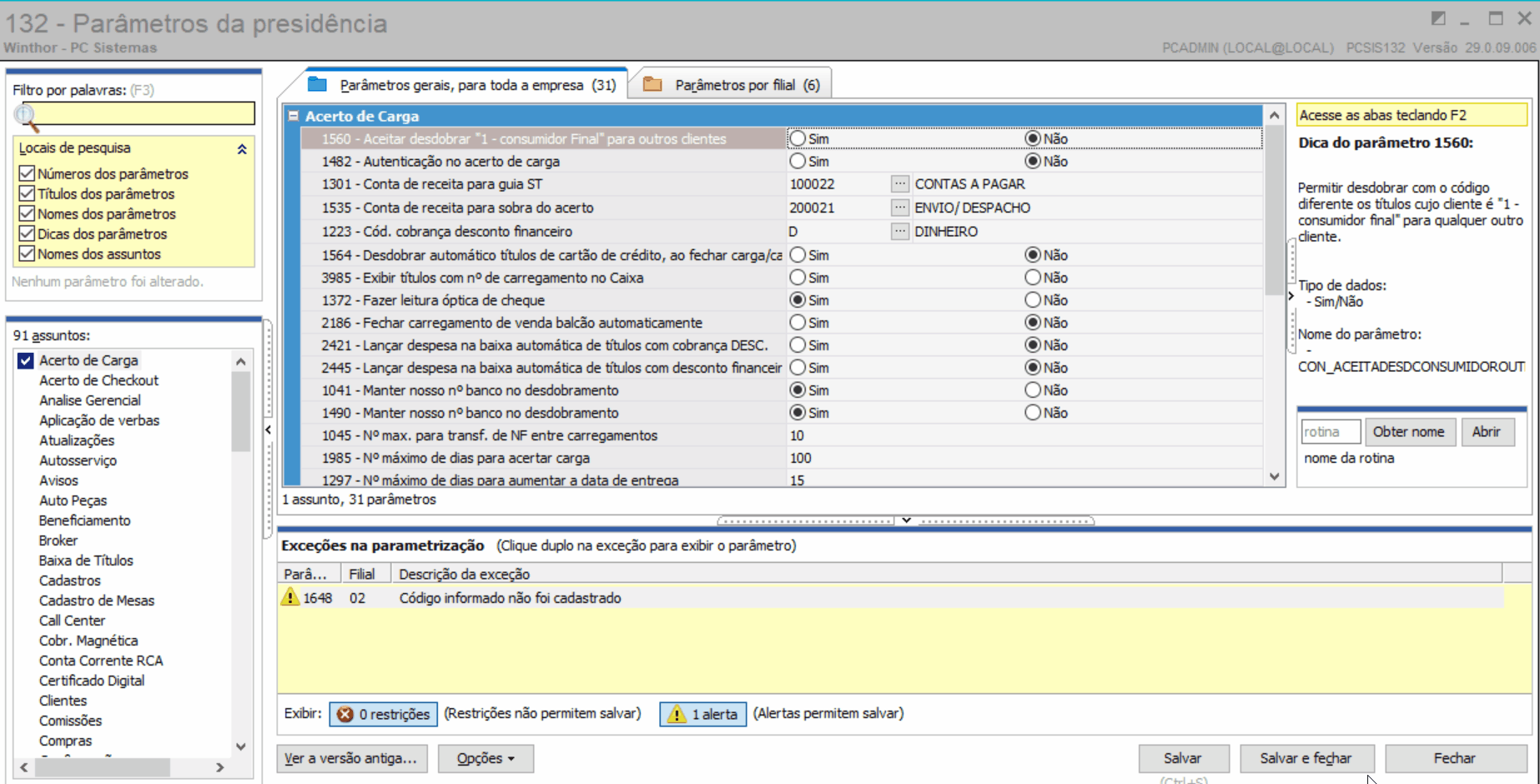Click Filial column header in exceptions
This screenshot has height=784, width=1540.
coord(365,574)
